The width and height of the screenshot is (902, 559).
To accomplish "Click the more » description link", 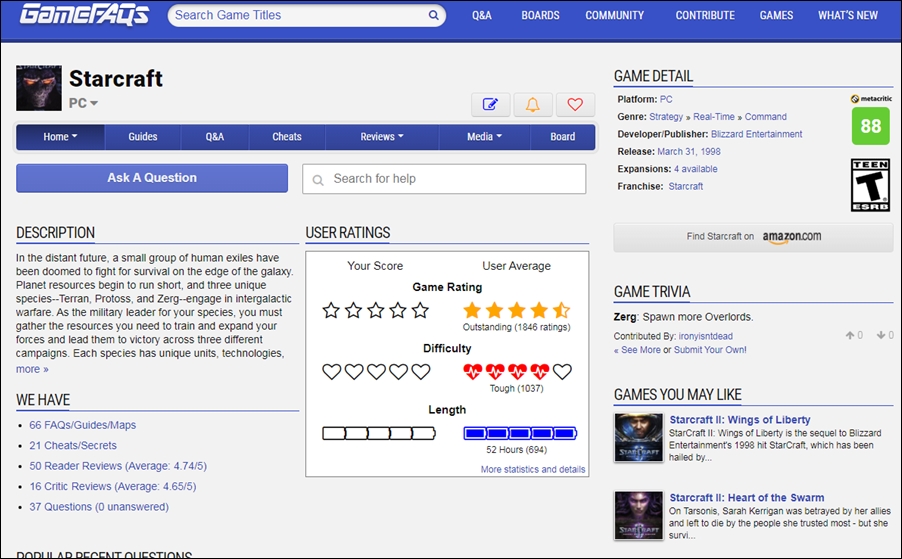I will 32,369.
